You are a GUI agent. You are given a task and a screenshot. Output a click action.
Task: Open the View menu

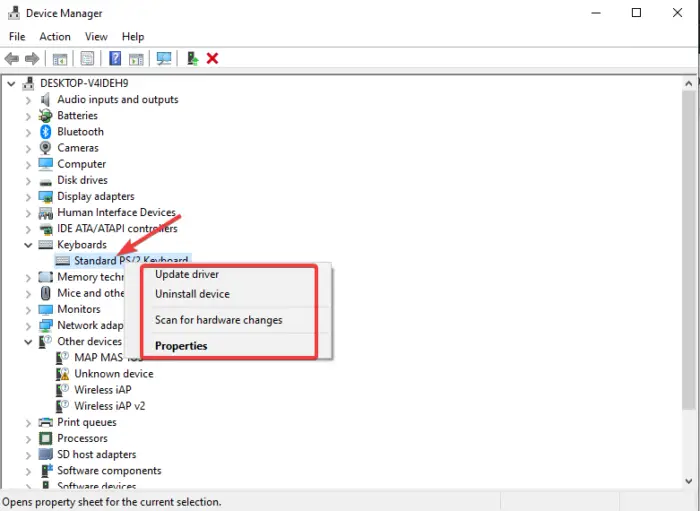96,37
